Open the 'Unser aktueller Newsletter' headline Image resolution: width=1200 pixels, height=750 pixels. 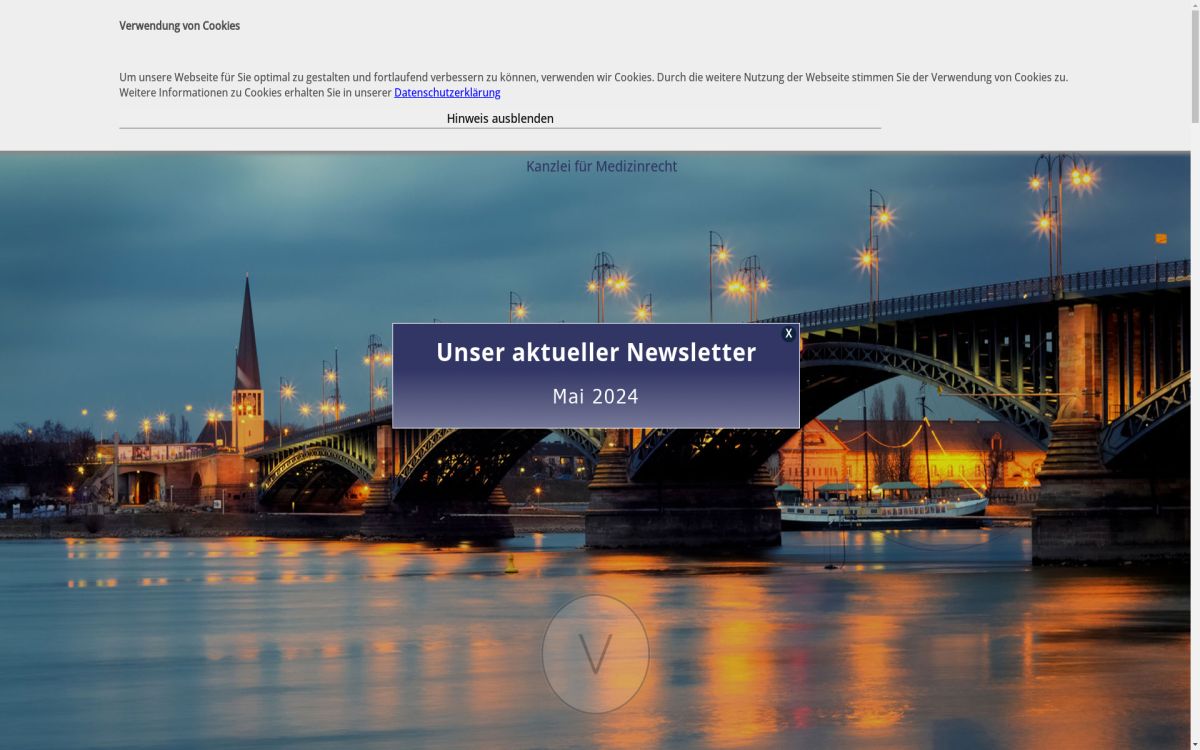pyautogui.click(x=596, y=353)
